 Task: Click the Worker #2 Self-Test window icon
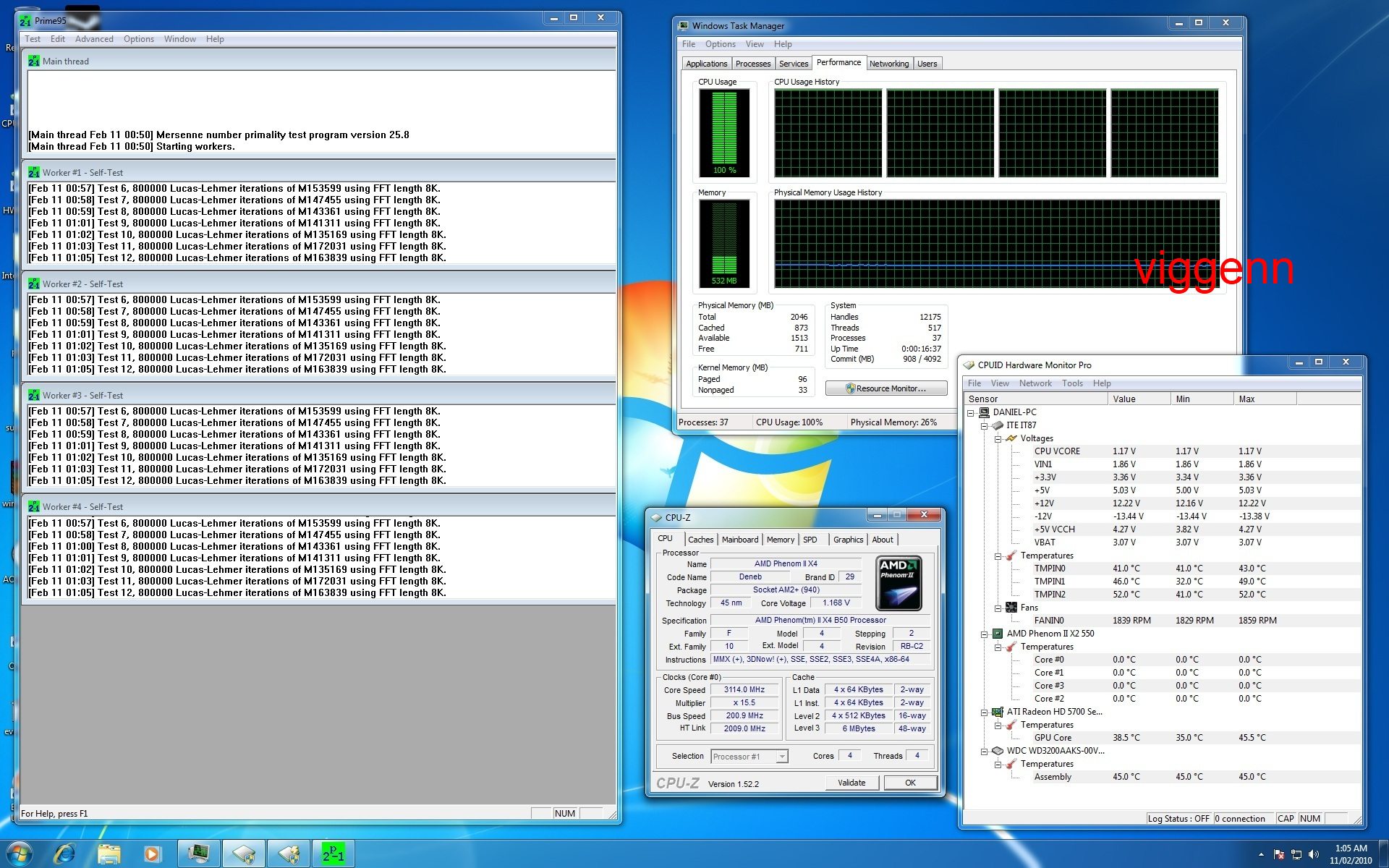click(34, 284)
